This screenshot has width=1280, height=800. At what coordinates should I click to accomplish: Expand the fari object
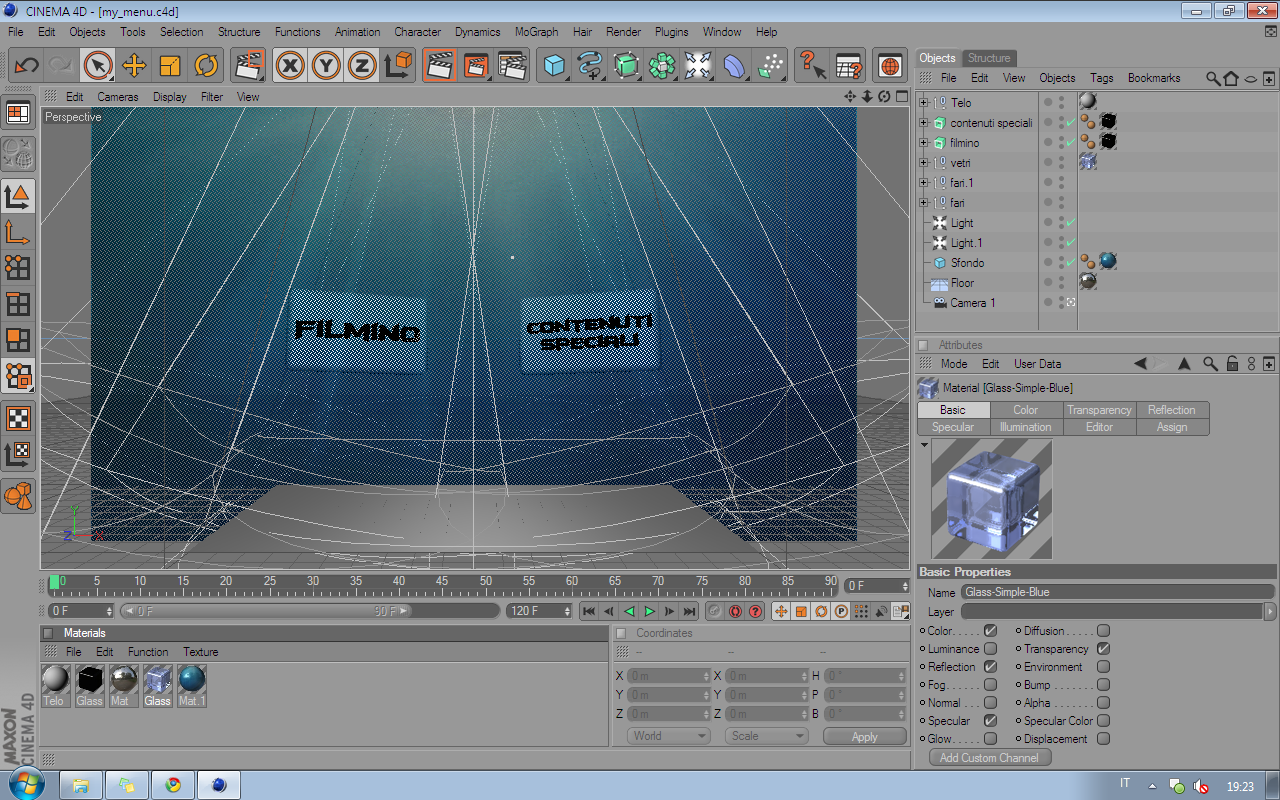coord(923,202)
